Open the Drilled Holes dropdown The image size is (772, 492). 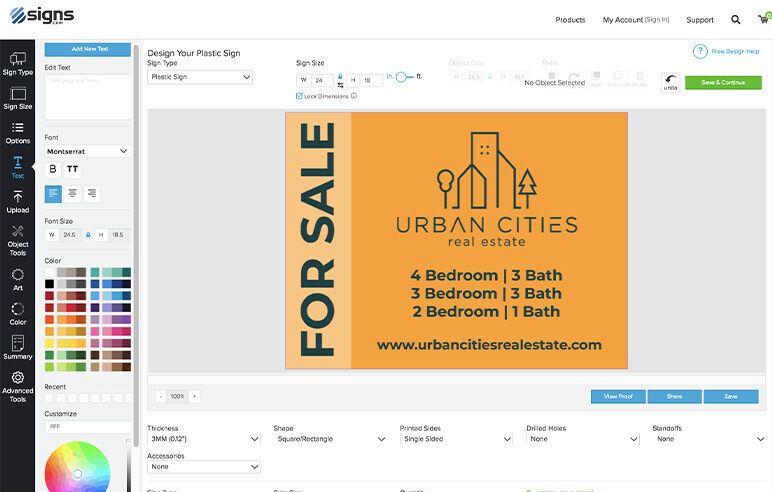pos(583,439)
